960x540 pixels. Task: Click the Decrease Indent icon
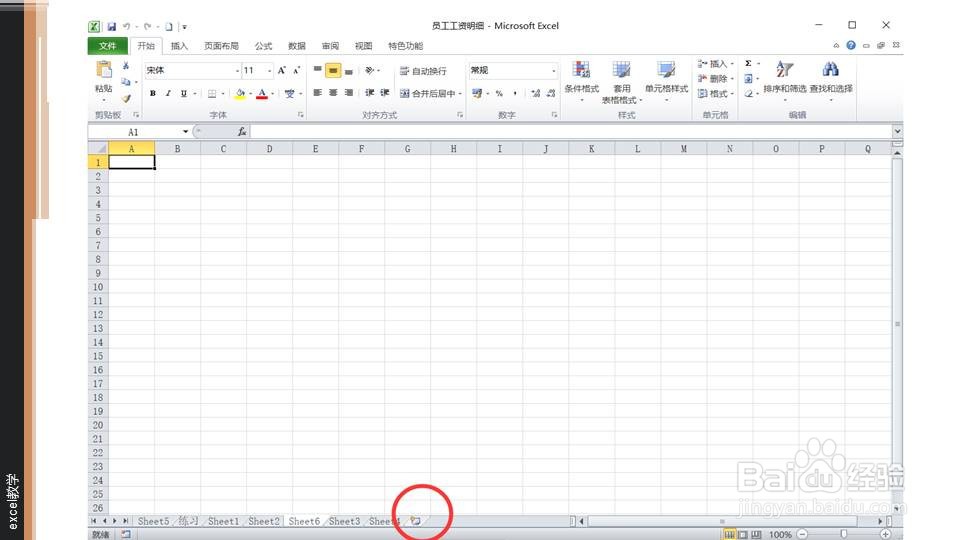point(369,93)
